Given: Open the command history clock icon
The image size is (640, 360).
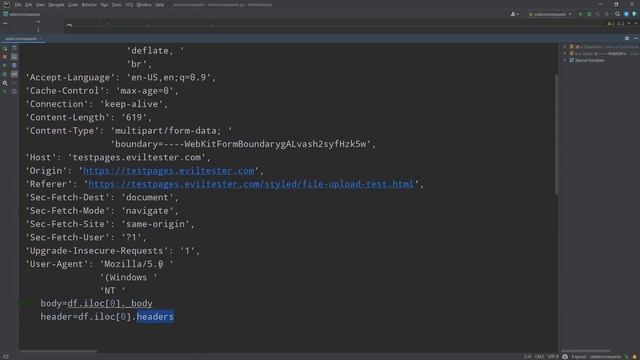Looking at the screenshot, I should coord(14,91).
